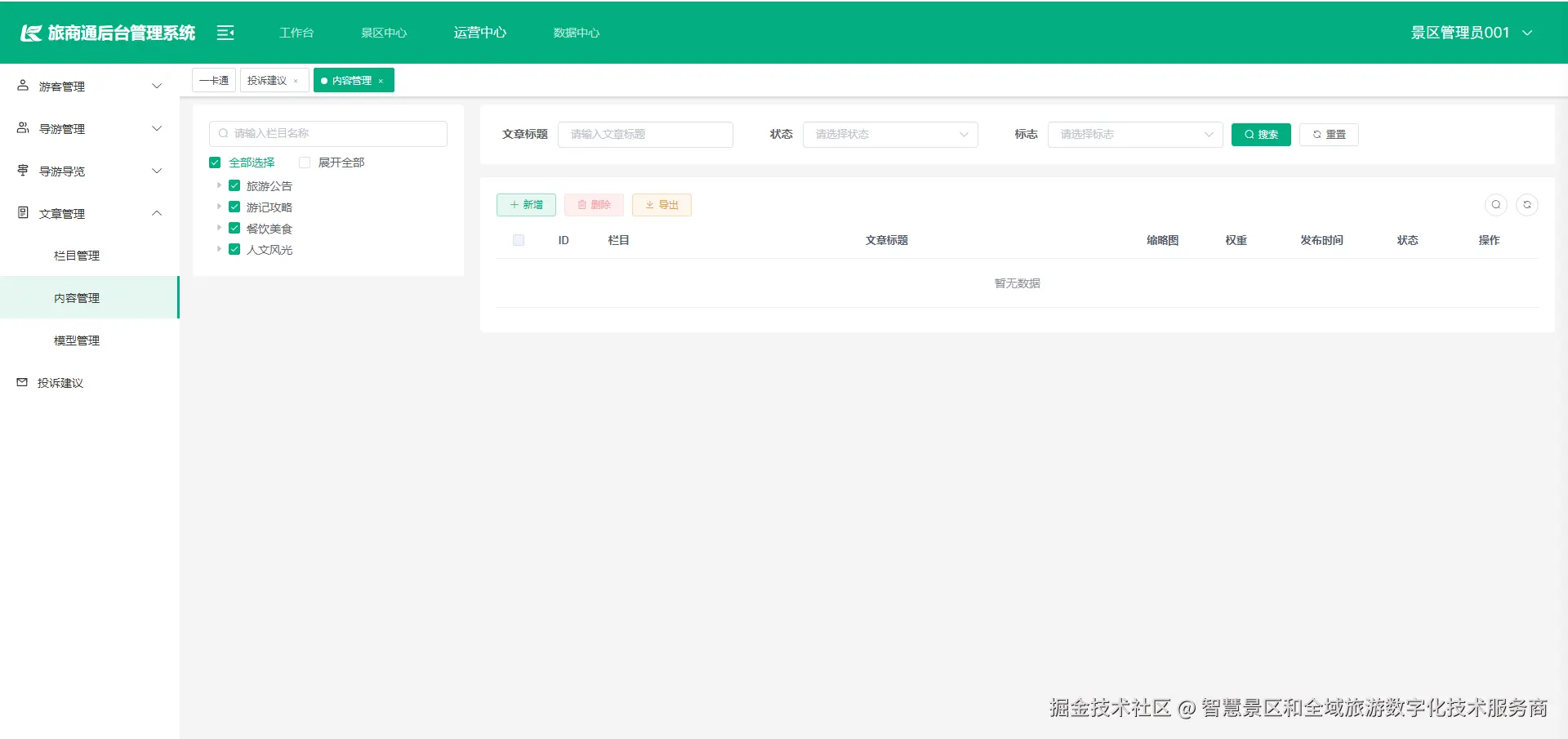The width and height of the screenshot is (1568, 739).
Task: Click the 搜索 search button
Action: point(1261,134)
